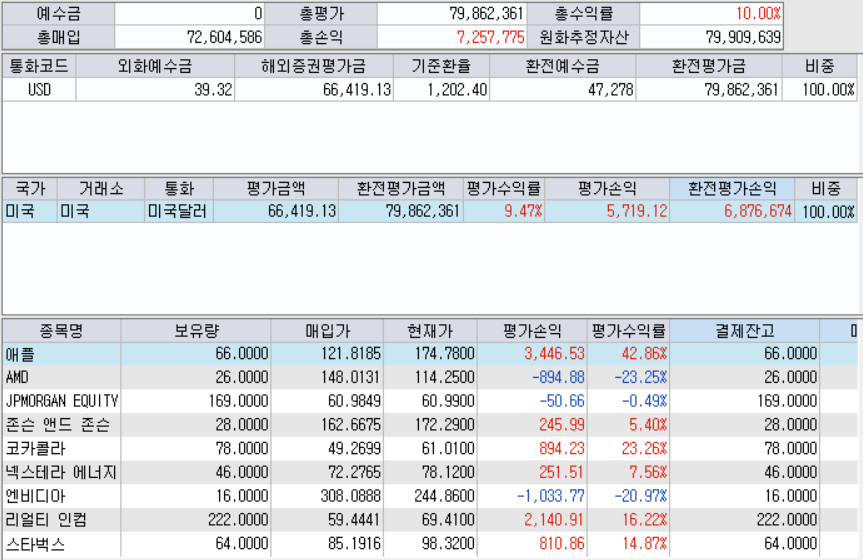Click the 예수금 value field showing 0
This screenshot has height=560, width=863.
pos(189,13)
